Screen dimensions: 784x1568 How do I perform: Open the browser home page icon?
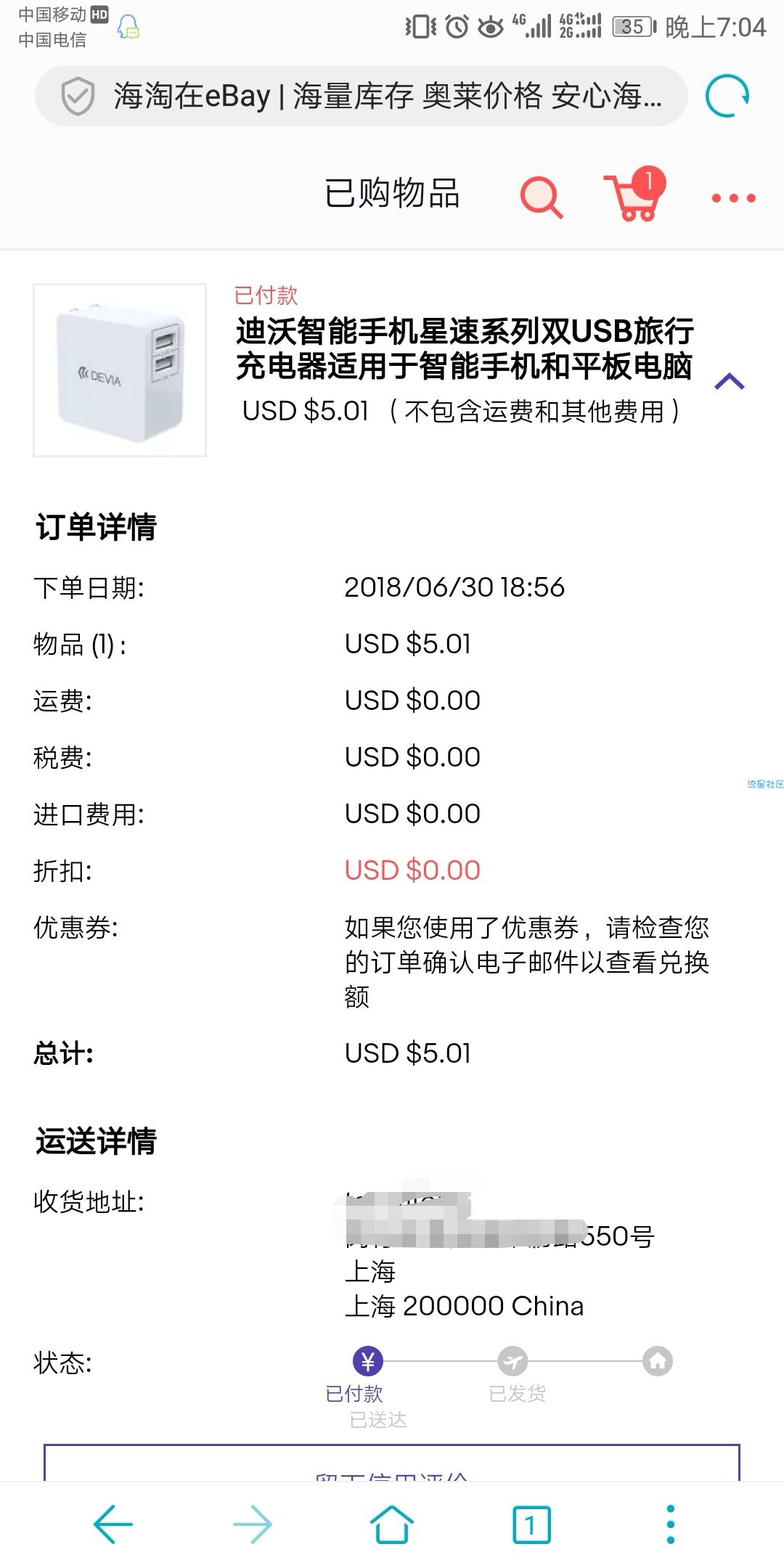coord(392,1523)
